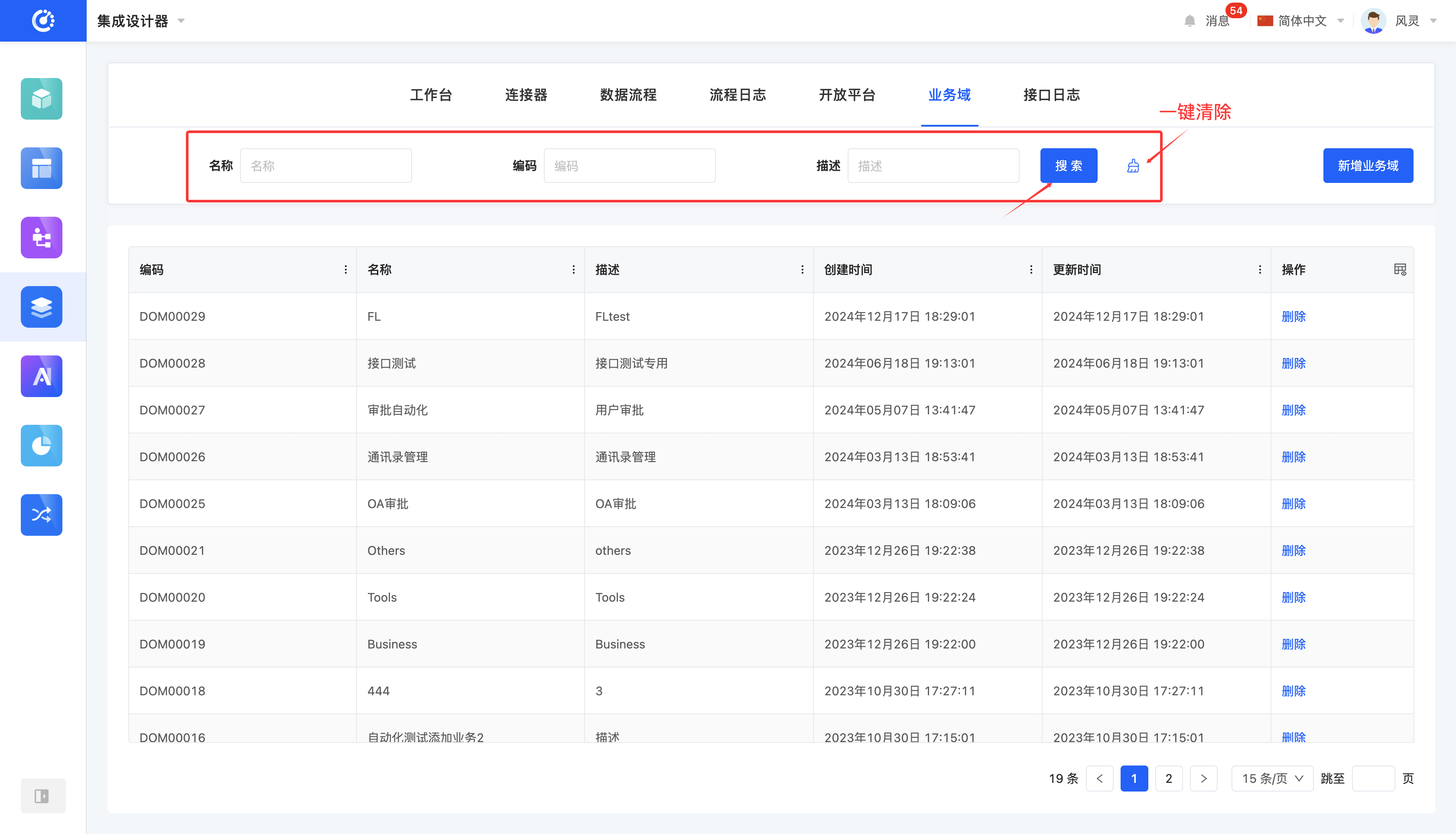The width and height of the screenshot is (1456, 834).
Task: Open the 编码 column menu dots
Action: (345, 269)
